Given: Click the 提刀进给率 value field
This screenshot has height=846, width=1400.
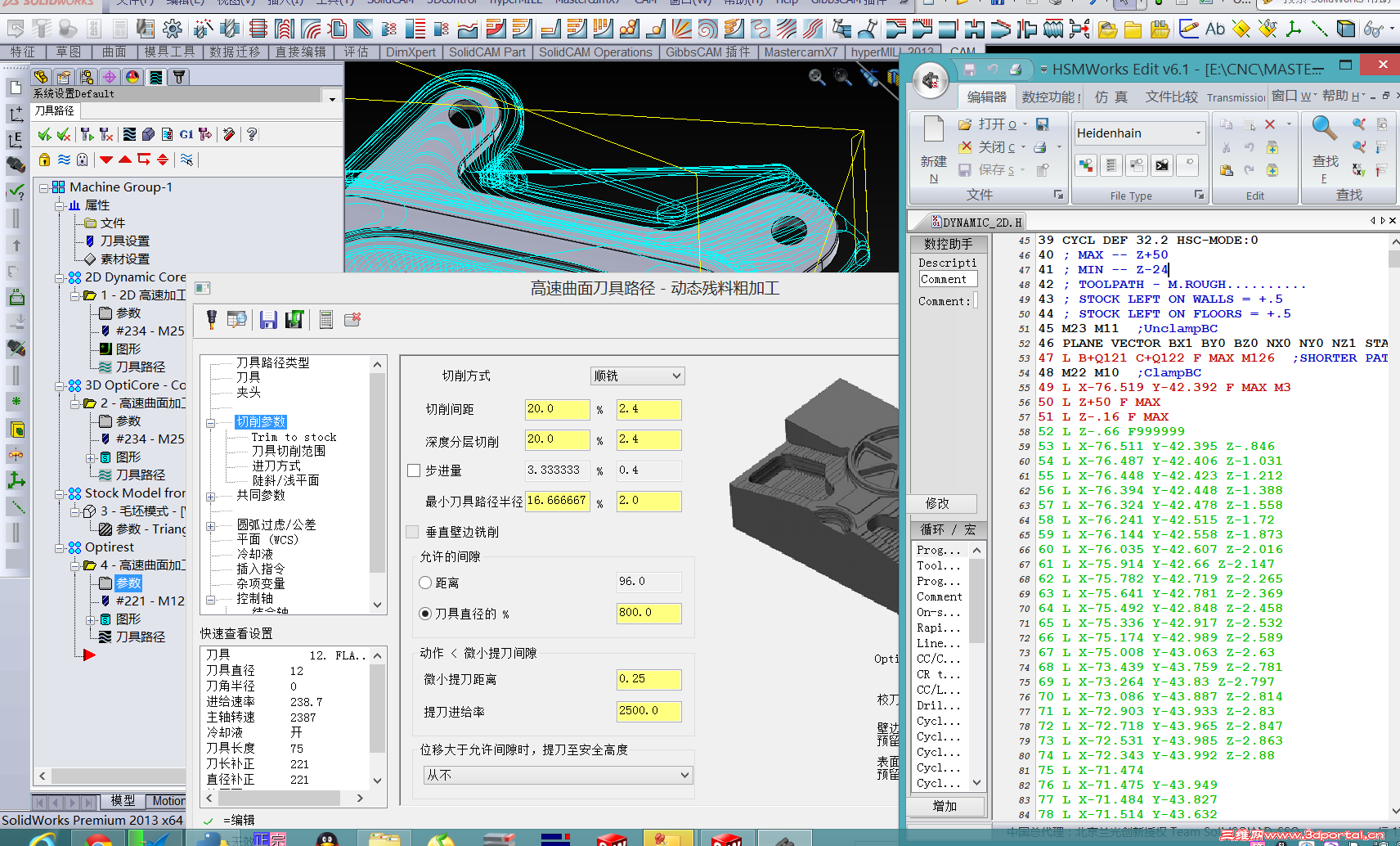Looking at the screenshot, I should tap(648, 711).
